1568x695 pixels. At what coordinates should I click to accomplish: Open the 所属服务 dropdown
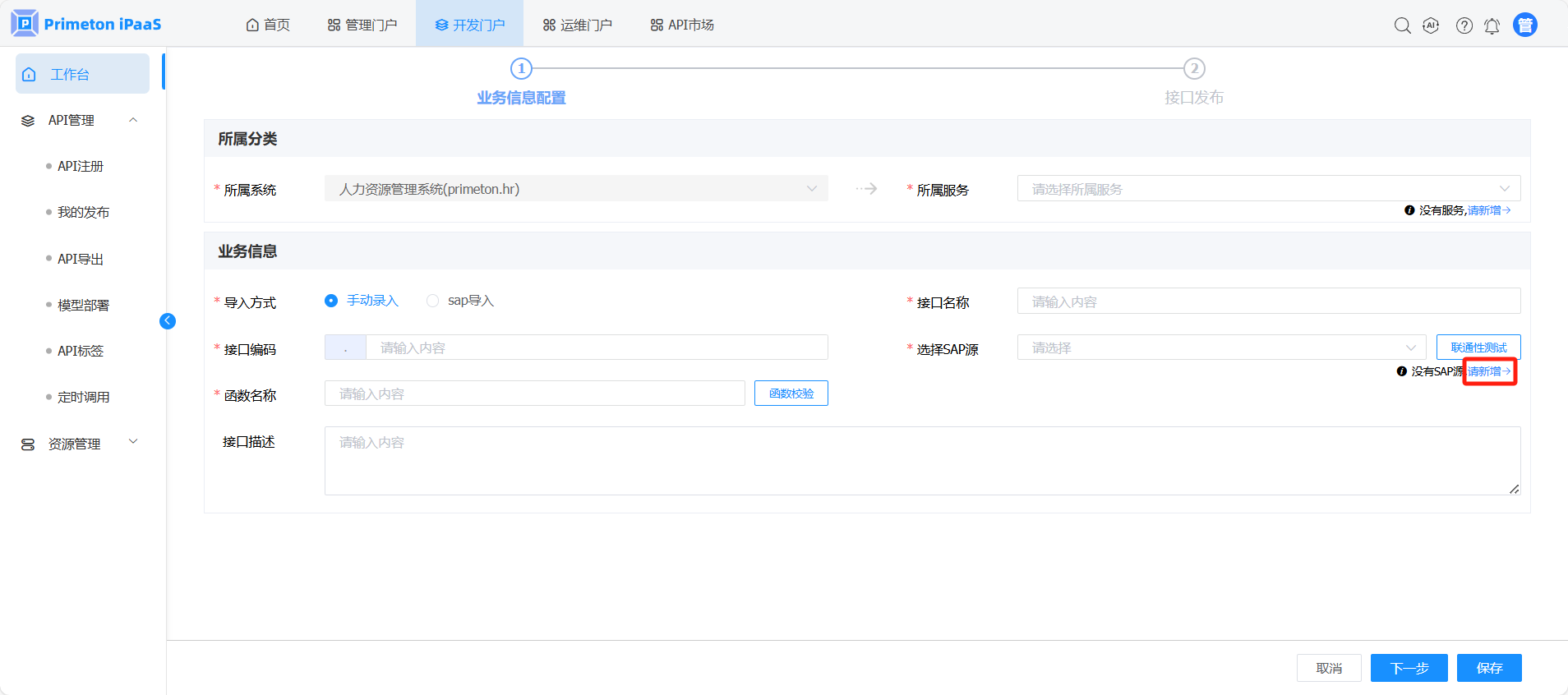point(1268,189)
